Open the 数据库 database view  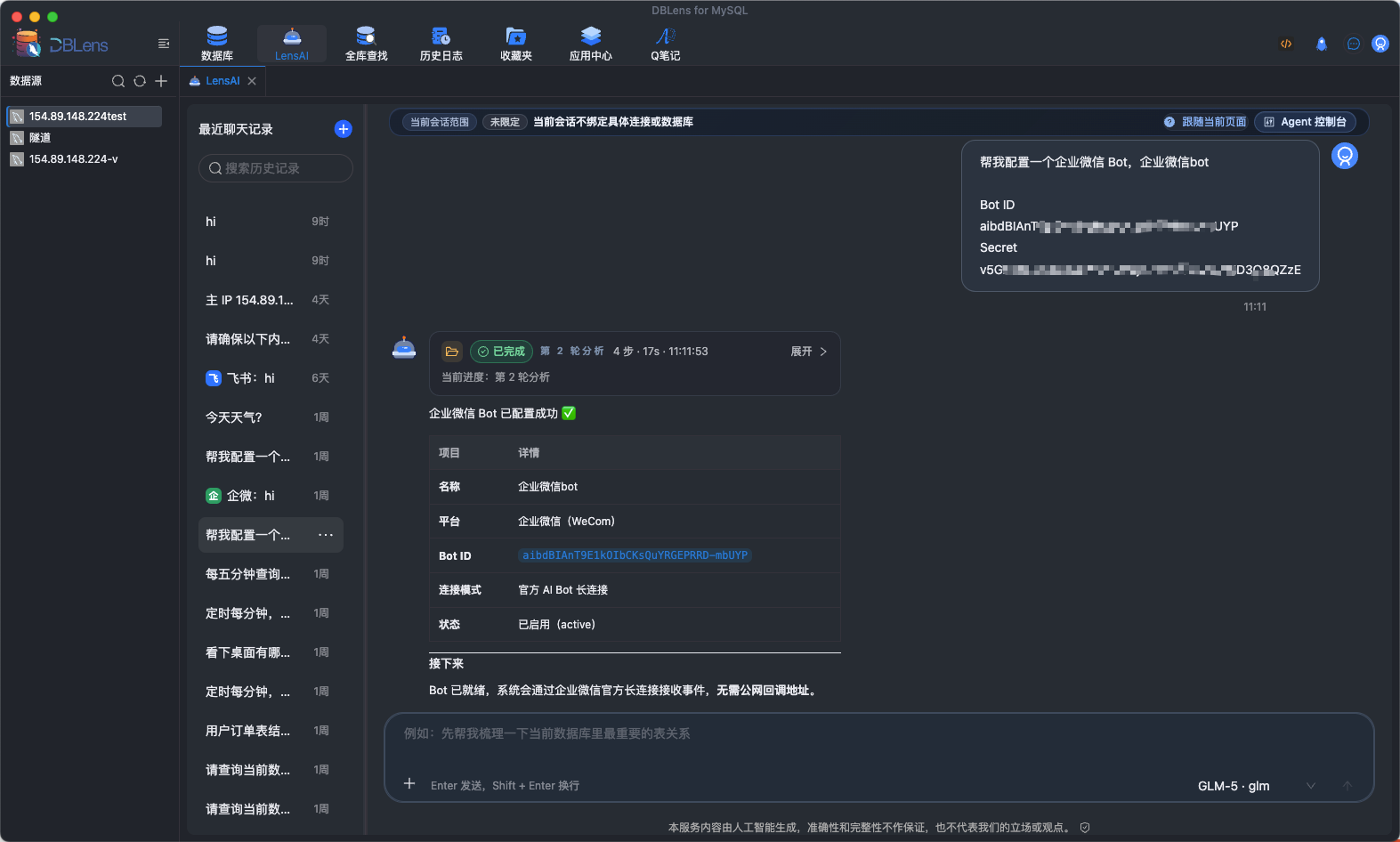(217, 44)
